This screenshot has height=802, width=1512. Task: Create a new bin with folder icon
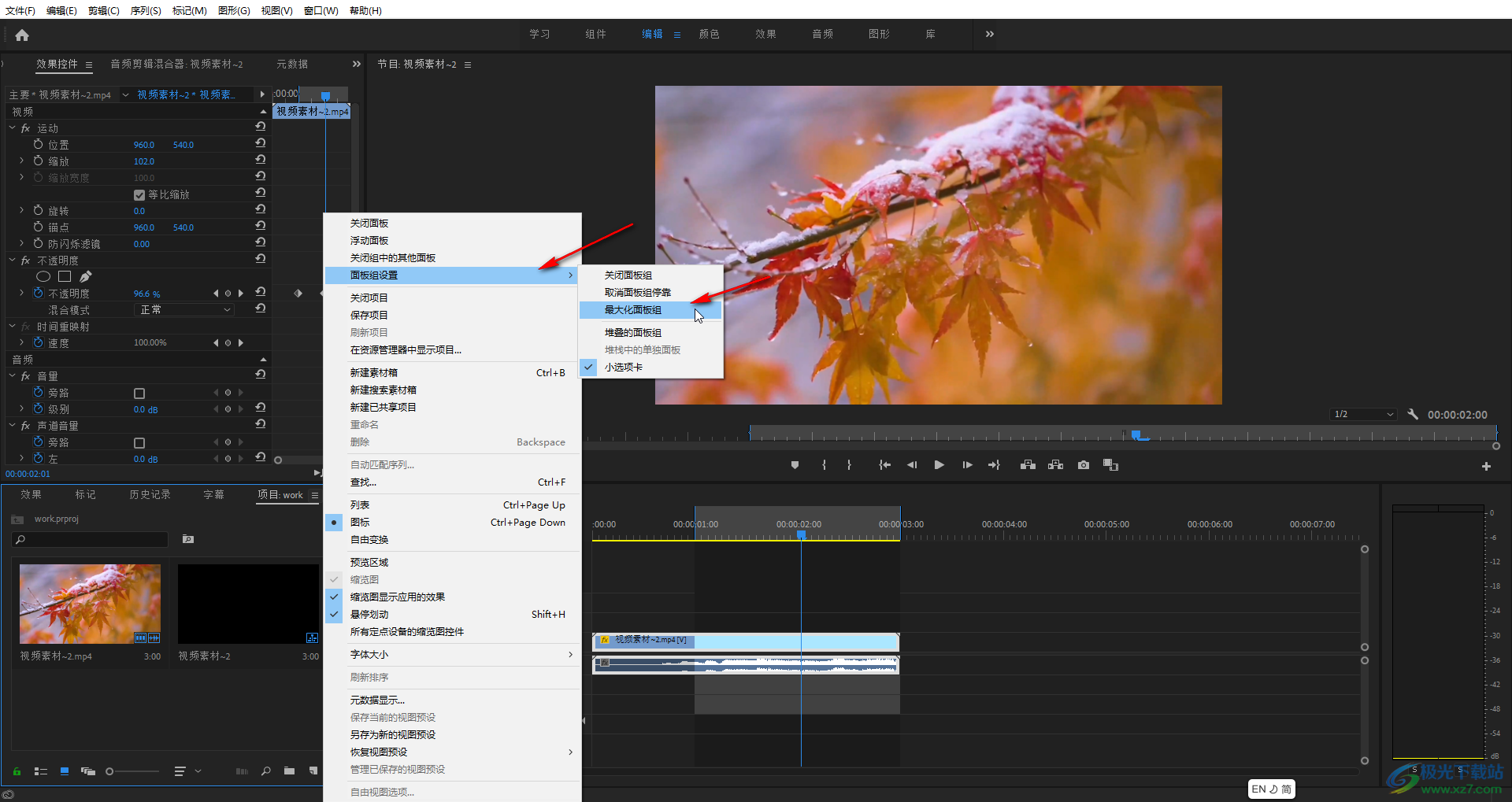click(290, 771)
